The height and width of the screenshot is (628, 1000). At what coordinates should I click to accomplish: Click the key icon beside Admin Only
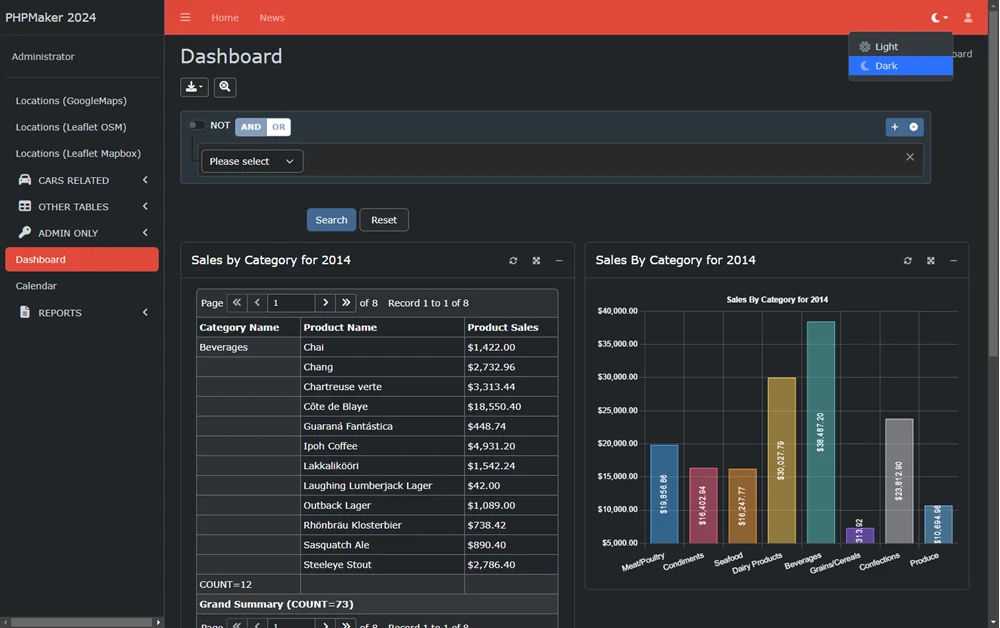click(x=25, y=232)
